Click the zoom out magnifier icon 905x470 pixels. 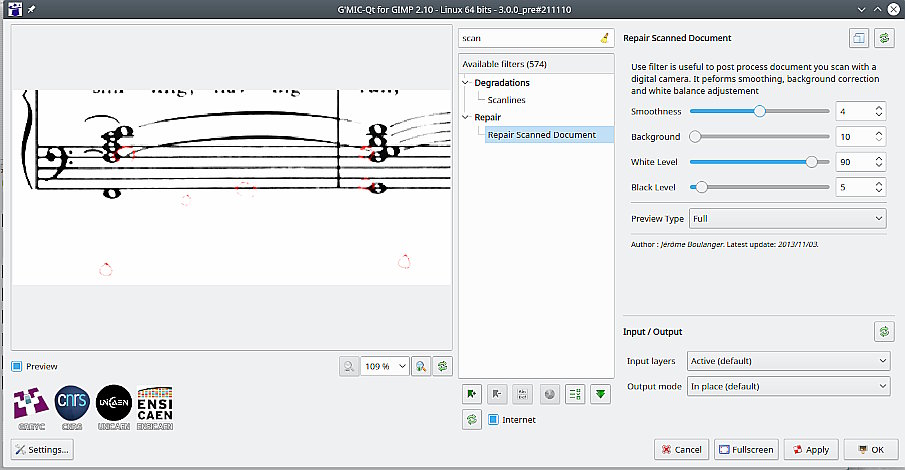click(x=349, y=366)
